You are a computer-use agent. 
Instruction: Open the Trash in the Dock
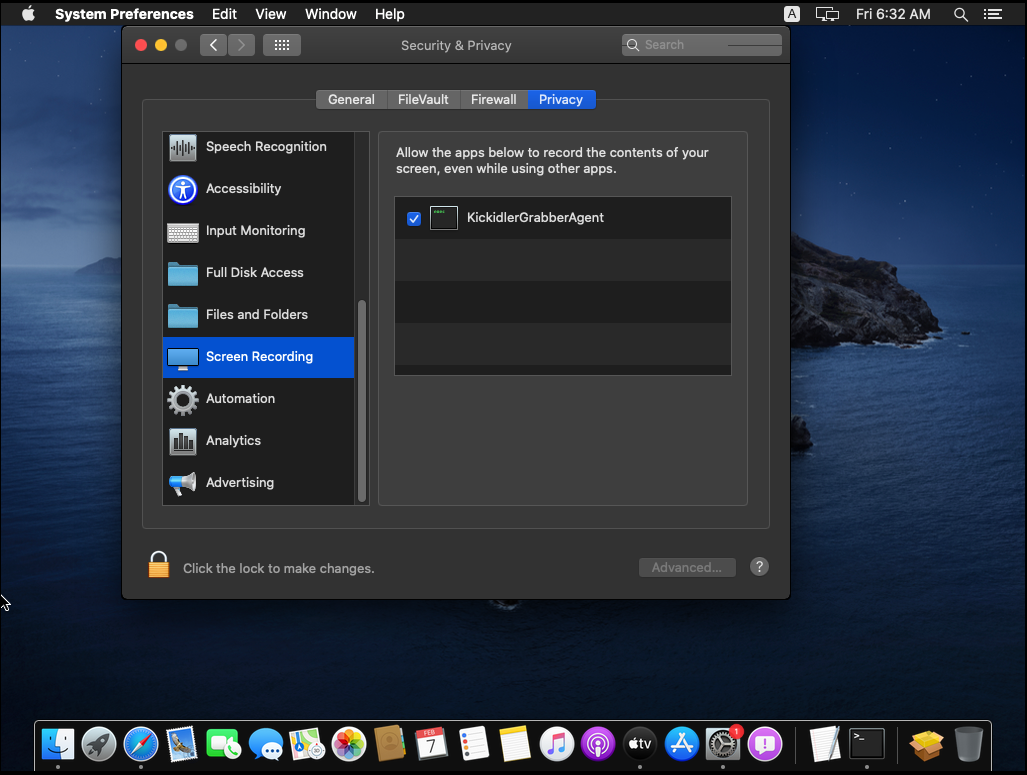(969, 744)
